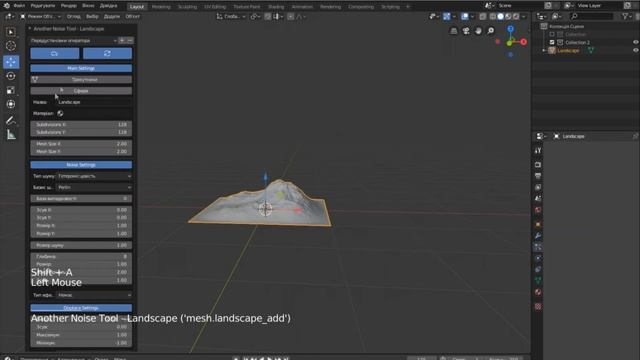Open the Modifiers wrench properties tab

(x=538, y=236)
